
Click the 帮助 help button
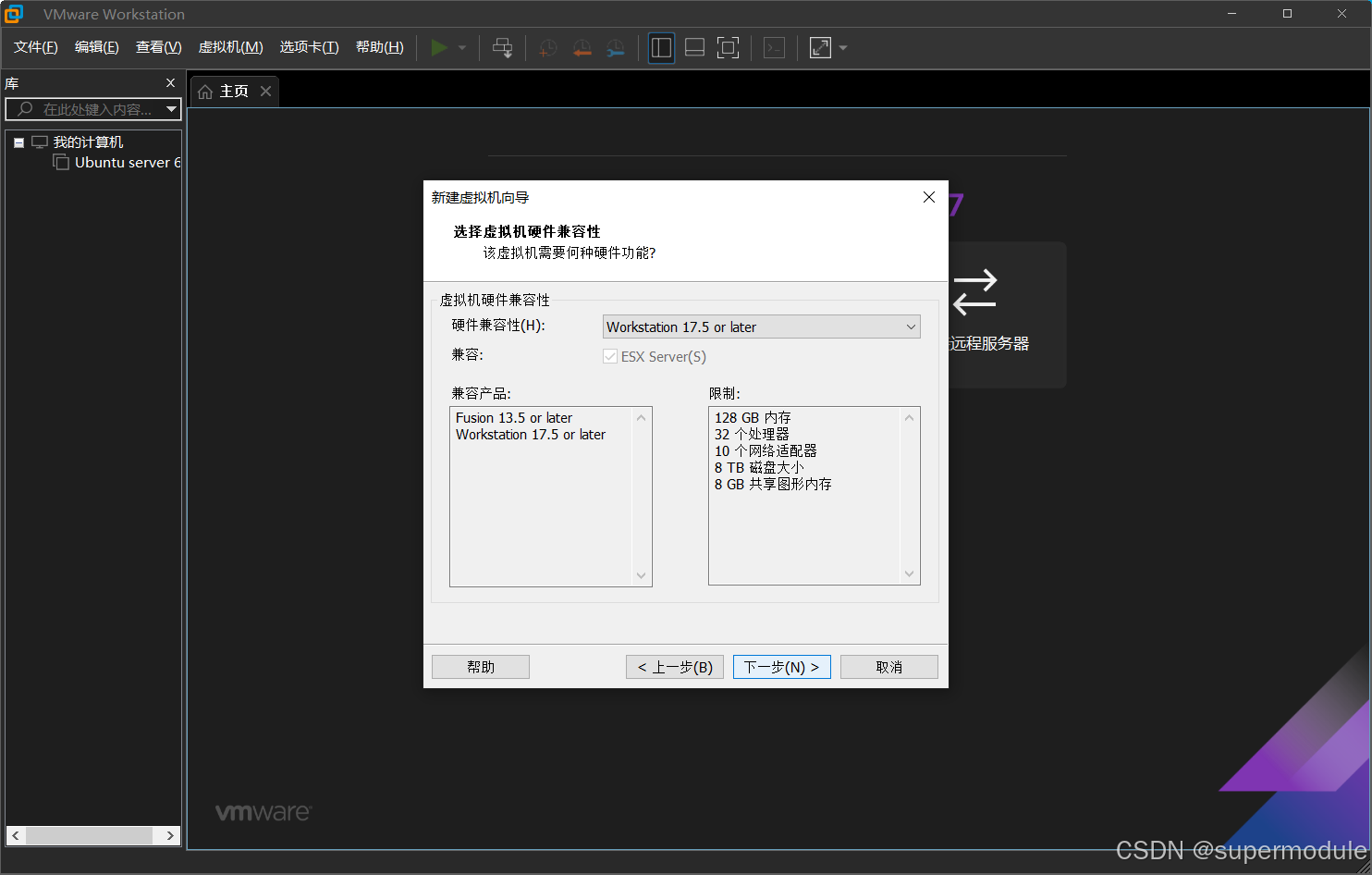point(481,667)
